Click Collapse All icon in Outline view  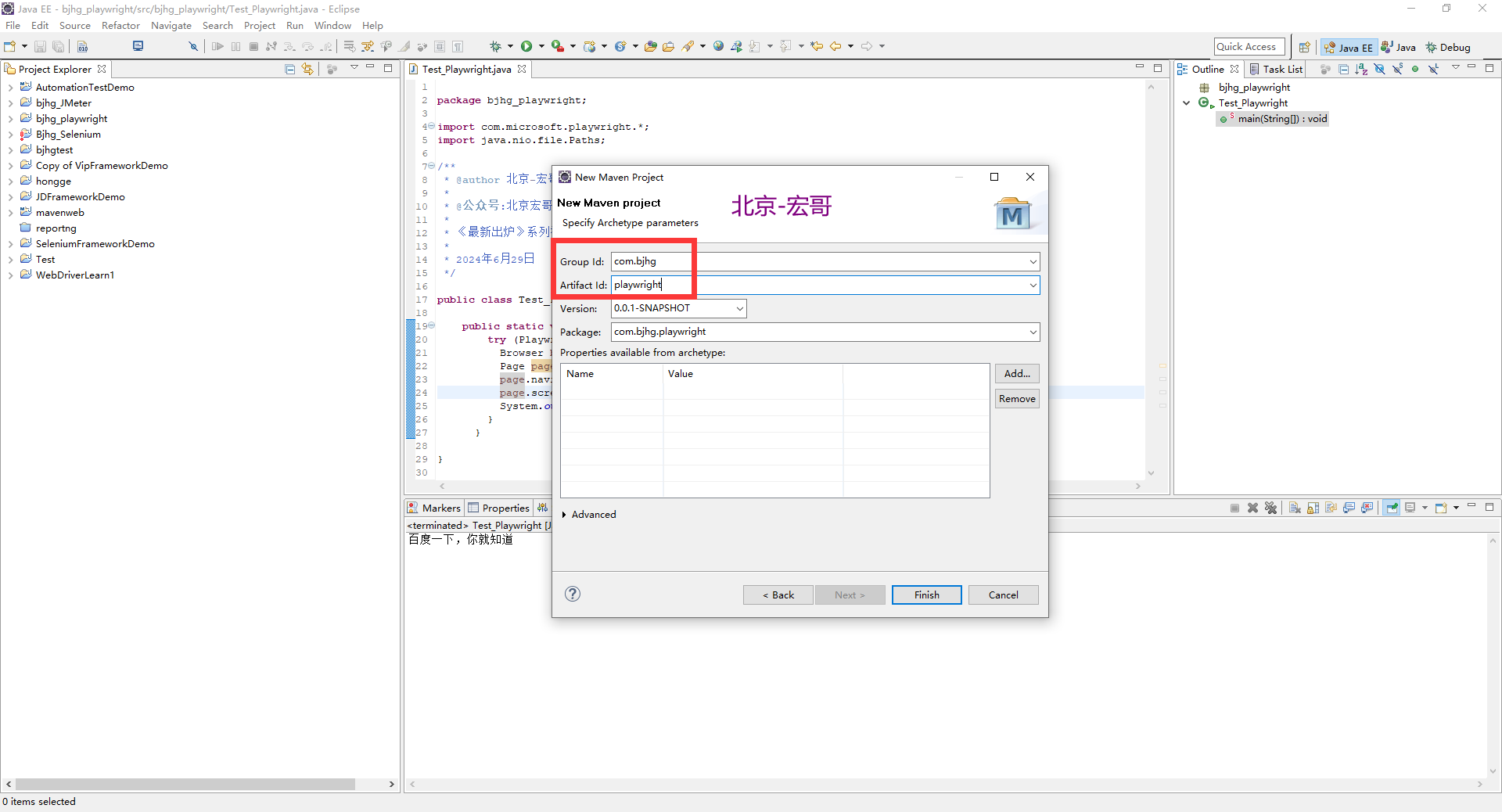click(1344, 69)
